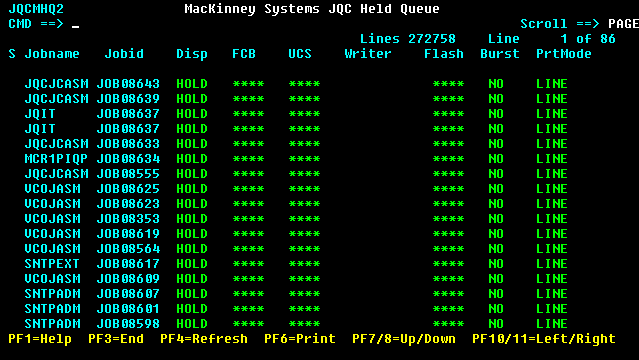
Task: Click the JQCMHQ2 panel identifier
Action: (36, 9)
